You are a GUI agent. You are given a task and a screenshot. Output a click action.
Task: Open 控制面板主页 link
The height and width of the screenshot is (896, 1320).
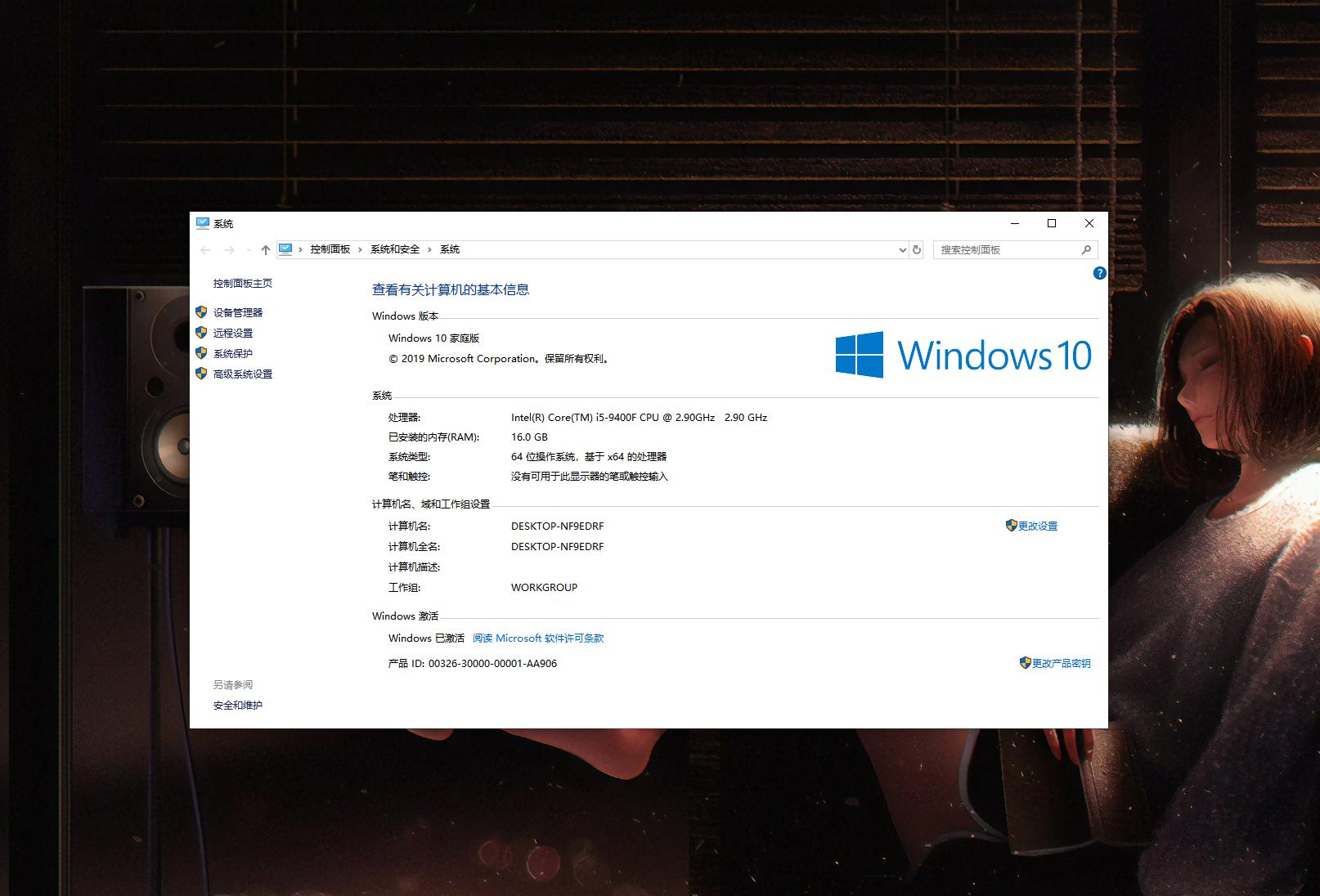(243, 284)
